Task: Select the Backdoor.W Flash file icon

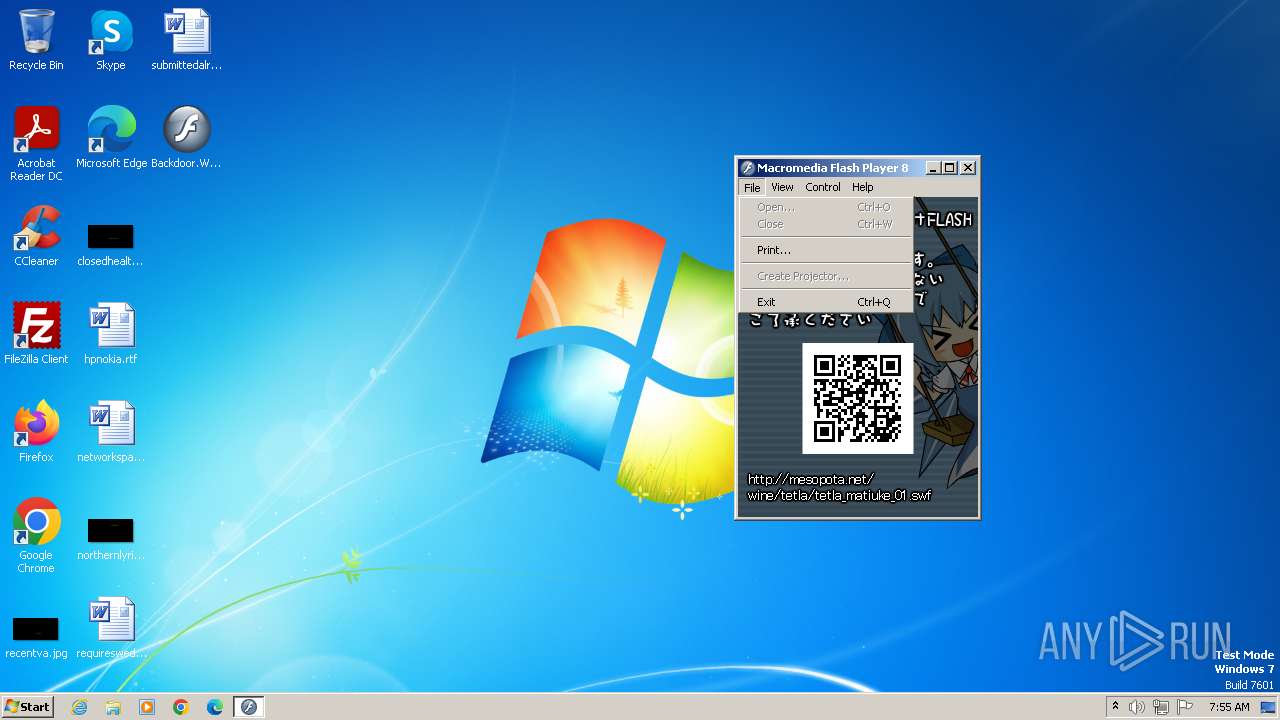Action: tap(186, 138)
